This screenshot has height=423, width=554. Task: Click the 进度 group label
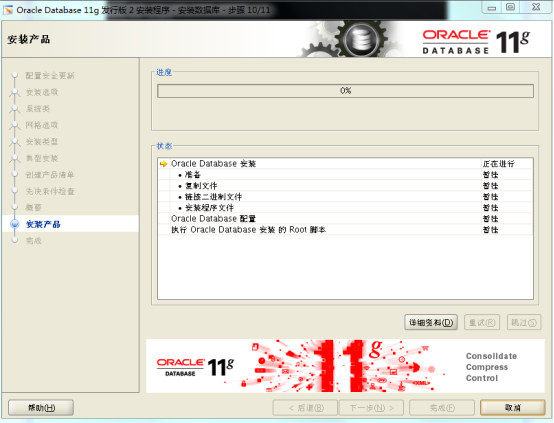(x=164, y=72)
